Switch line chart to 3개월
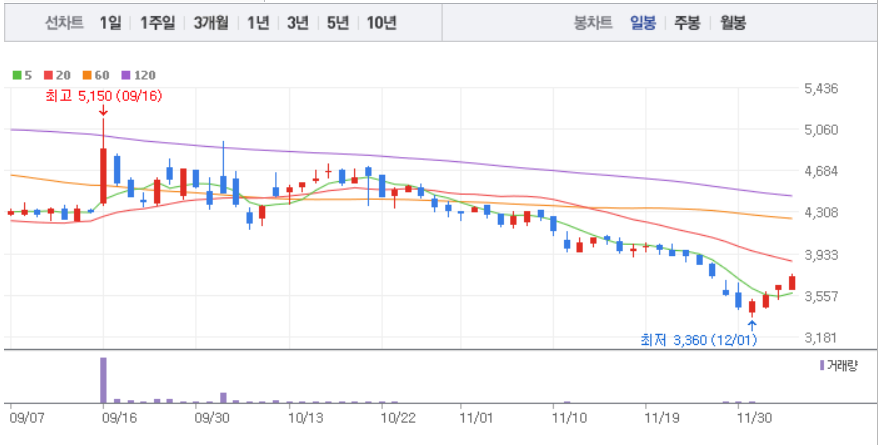Image resolution: width=878 pixels, height=445 pixels. [211, 23]
